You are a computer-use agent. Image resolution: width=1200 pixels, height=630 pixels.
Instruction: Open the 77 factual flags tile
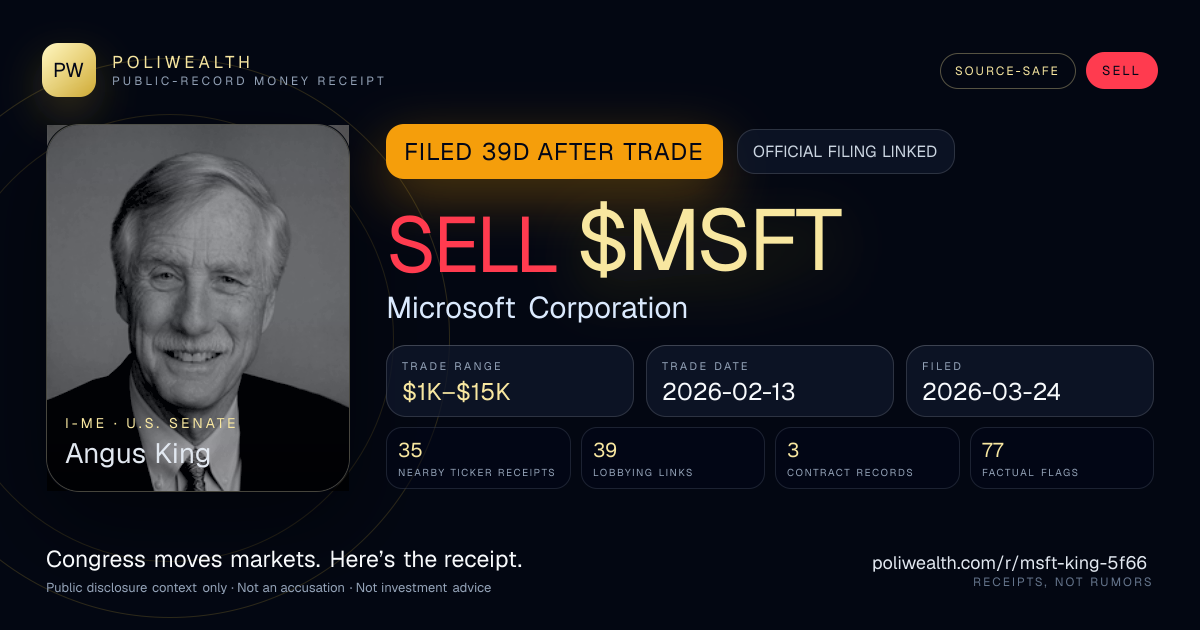[1062, 458]
